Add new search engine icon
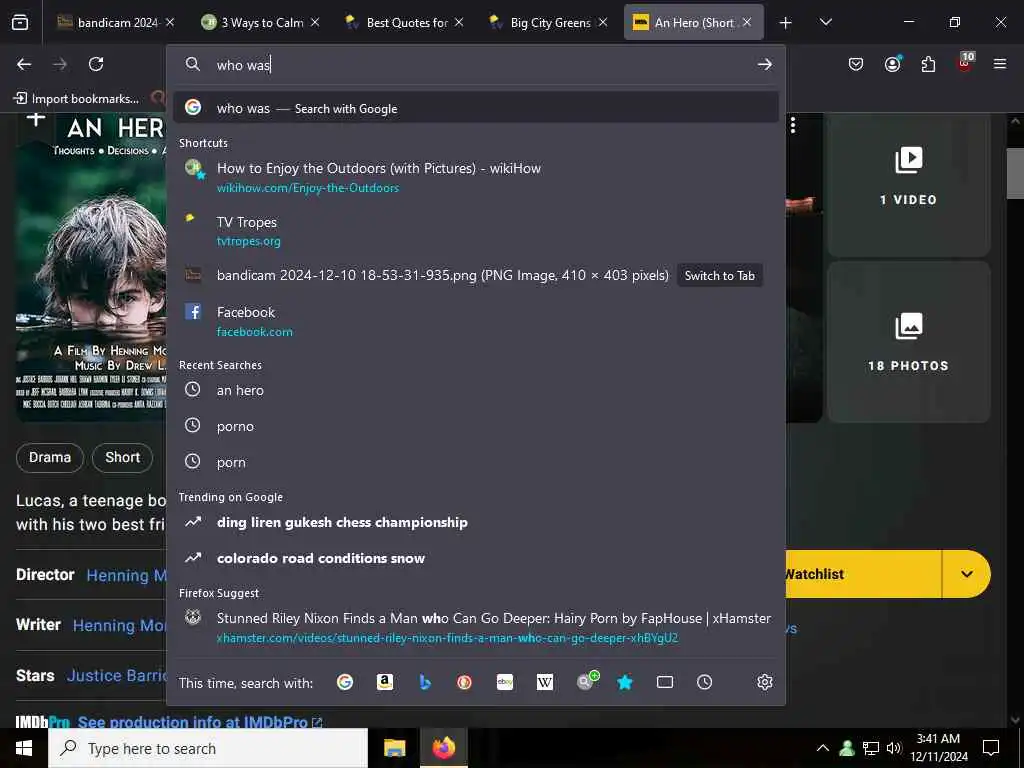 (588, 680)
